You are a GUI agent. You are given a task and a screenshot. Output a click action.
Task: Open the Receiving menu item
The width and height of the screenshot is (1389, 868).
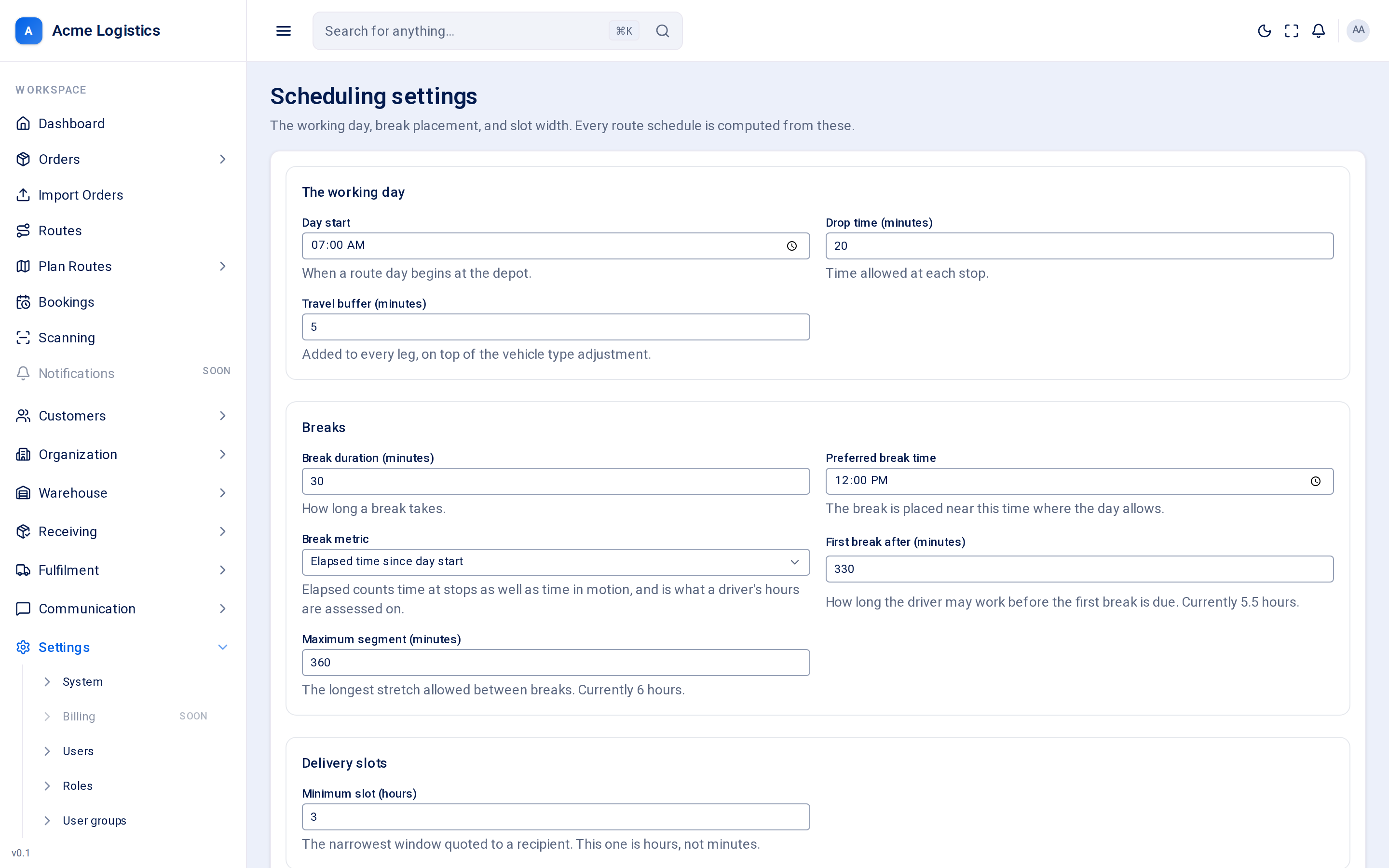(123, 531)
